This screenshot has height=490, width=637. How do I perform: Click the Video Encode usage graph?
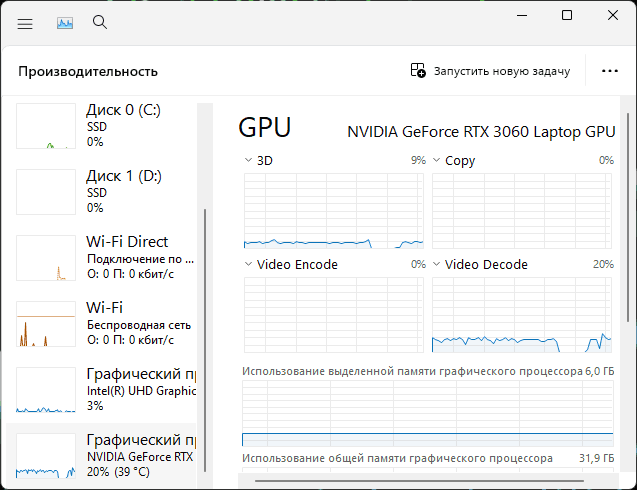tap(334, 315)
